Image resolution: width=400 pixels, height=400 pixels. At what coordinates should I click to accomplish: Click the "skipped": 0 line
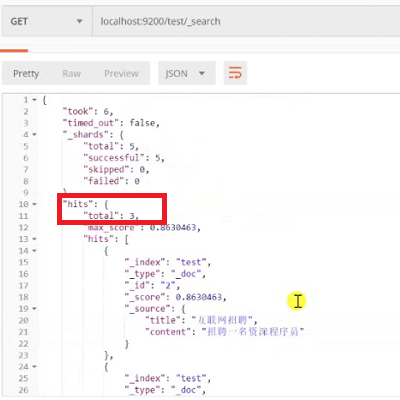click(116, 169)
